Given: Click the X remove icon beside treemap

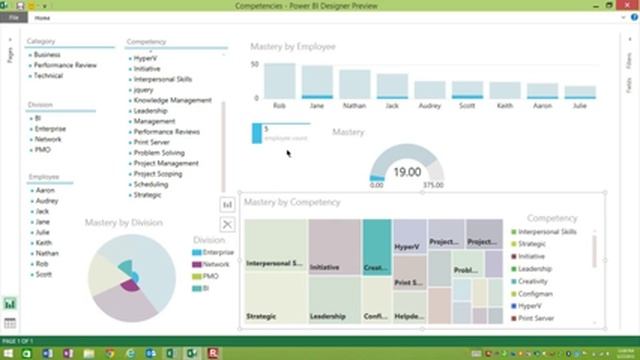Looking at the screenshot, I should [227, 224].
